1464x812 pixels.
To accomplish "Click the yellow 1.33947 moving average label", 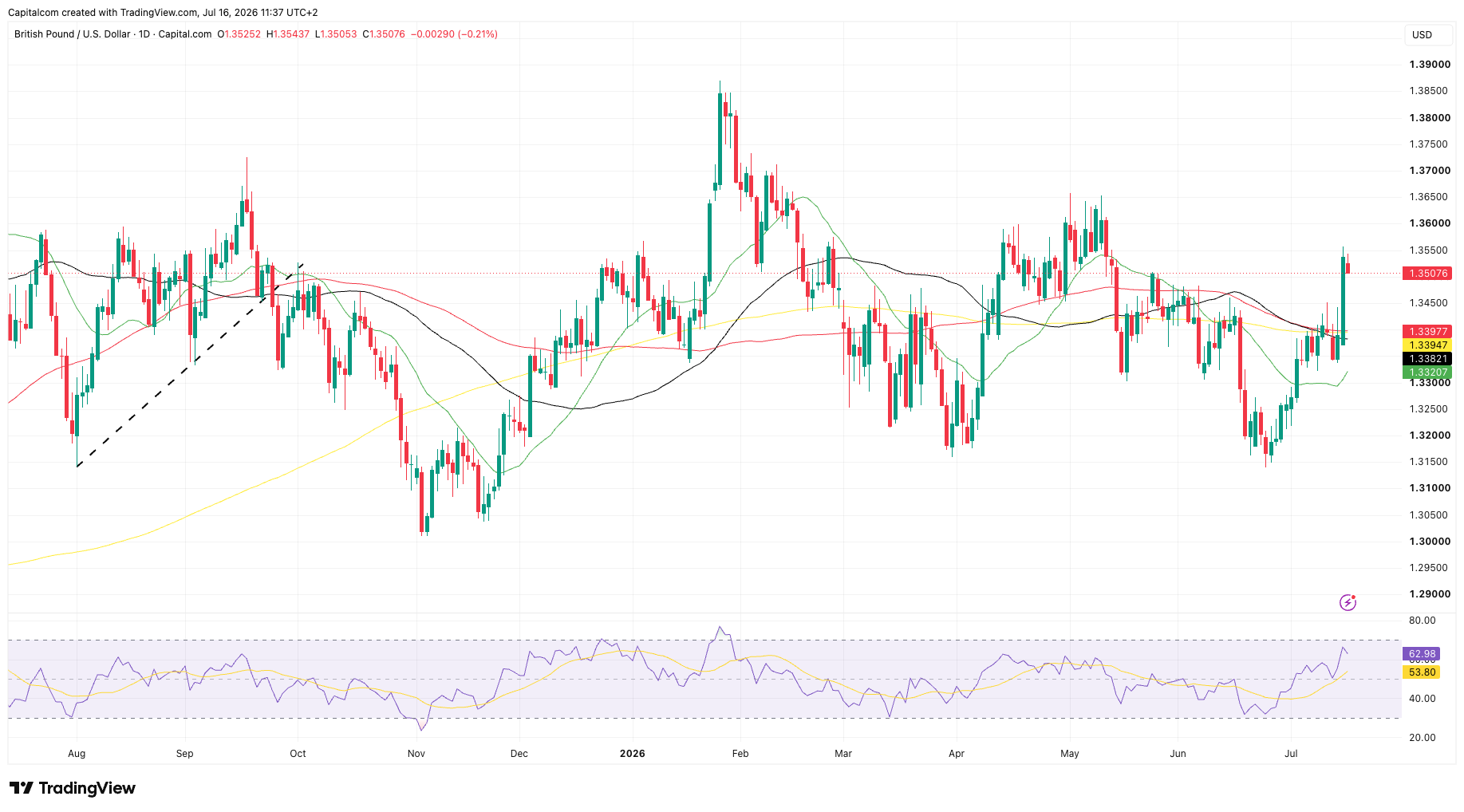I will (x=1427, y=345).
